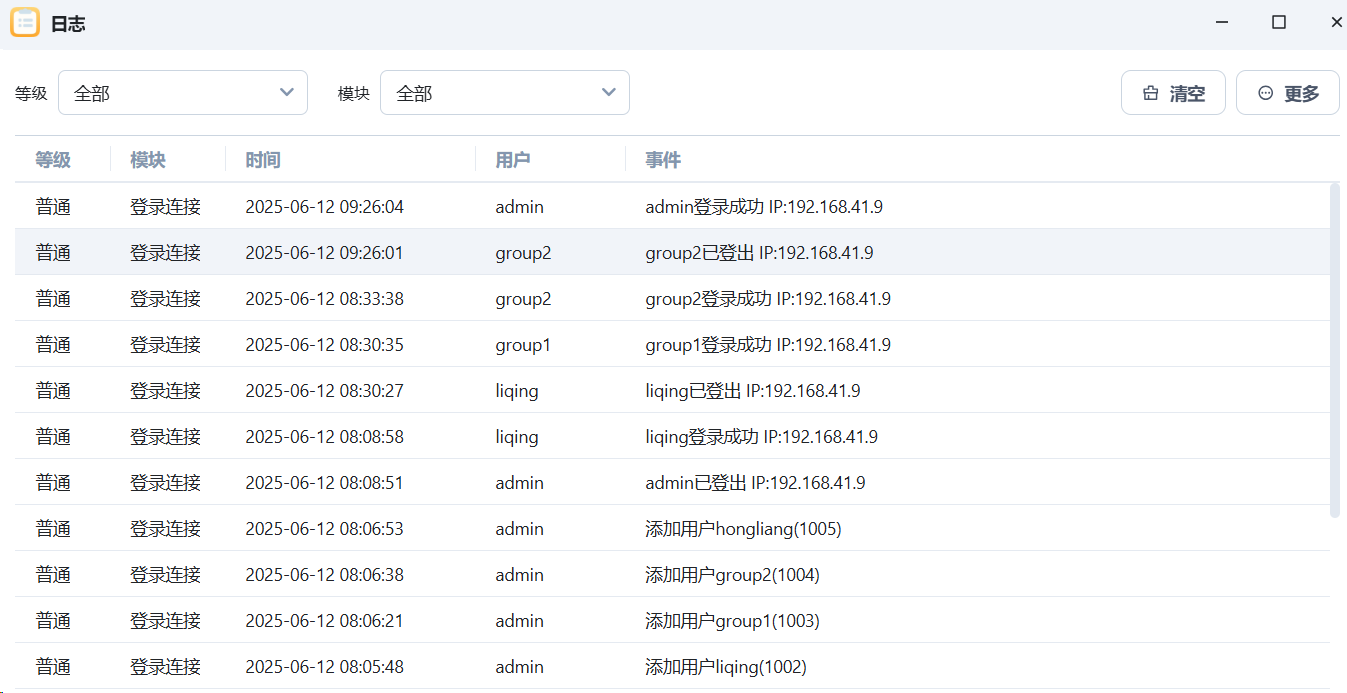Image resolution: width=1347 pixels, height=693 pixels.
Task: Select event 'liqing已登出 IP:192.168.41.9'
Action: [753, 391]
